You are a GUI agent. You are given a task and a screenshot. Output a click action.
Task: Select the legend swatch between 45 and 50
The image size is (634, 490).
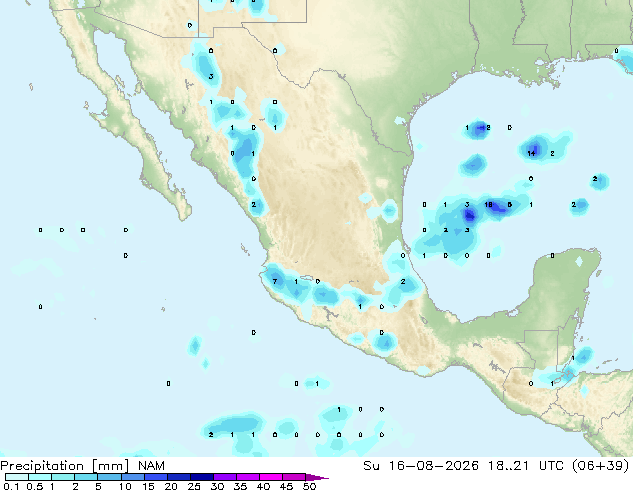pos(294,477)
